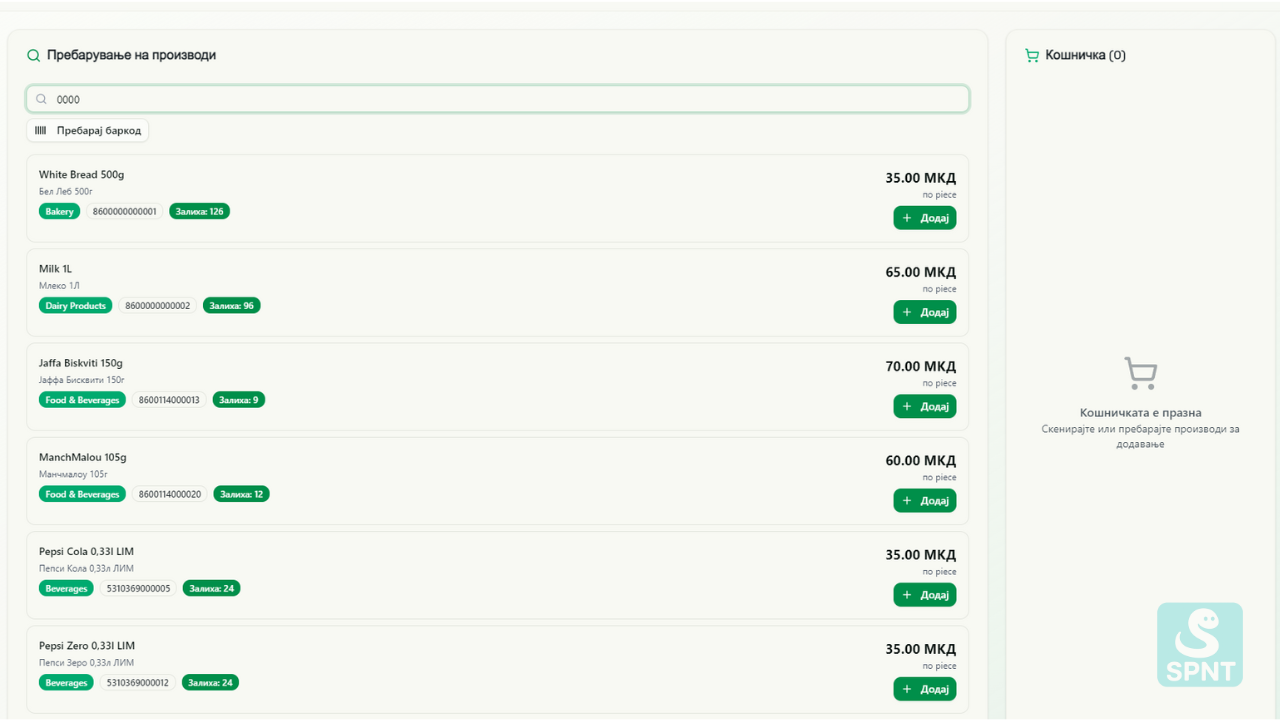Select the Dairy Products badge on Milk 1L
Image resolution: width=1280 pixels, height=720 pixels.
pos(75,305)
